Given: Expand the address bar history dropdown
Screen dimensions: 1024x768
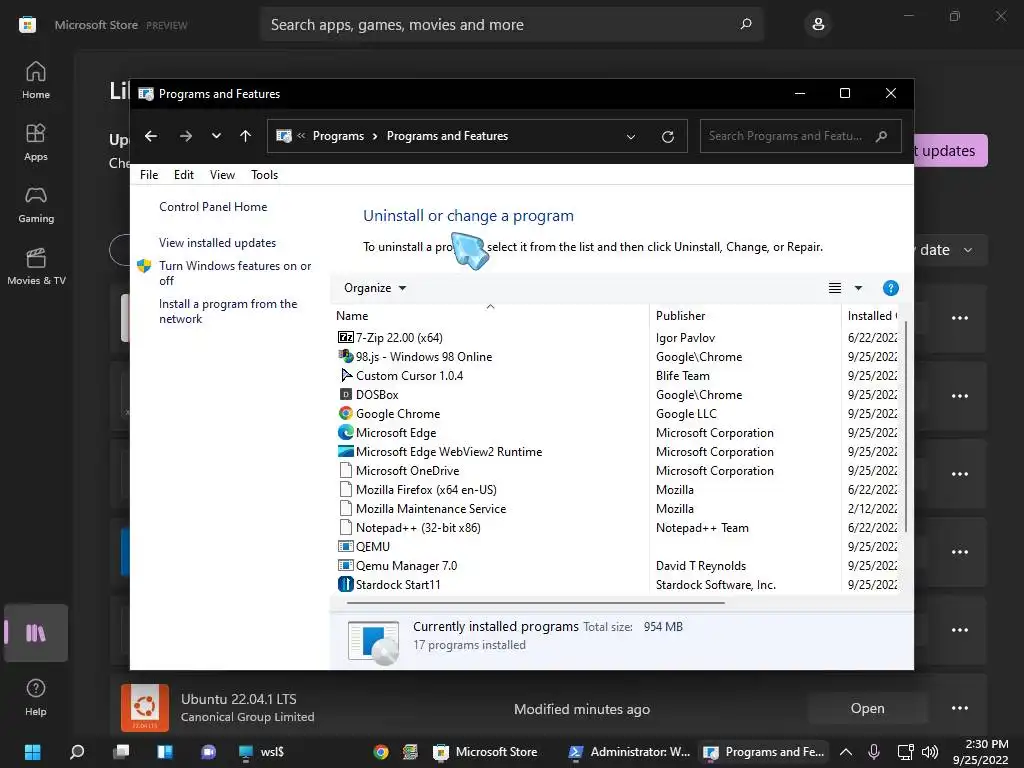Looking at the screenshot, I should (631, 136).
